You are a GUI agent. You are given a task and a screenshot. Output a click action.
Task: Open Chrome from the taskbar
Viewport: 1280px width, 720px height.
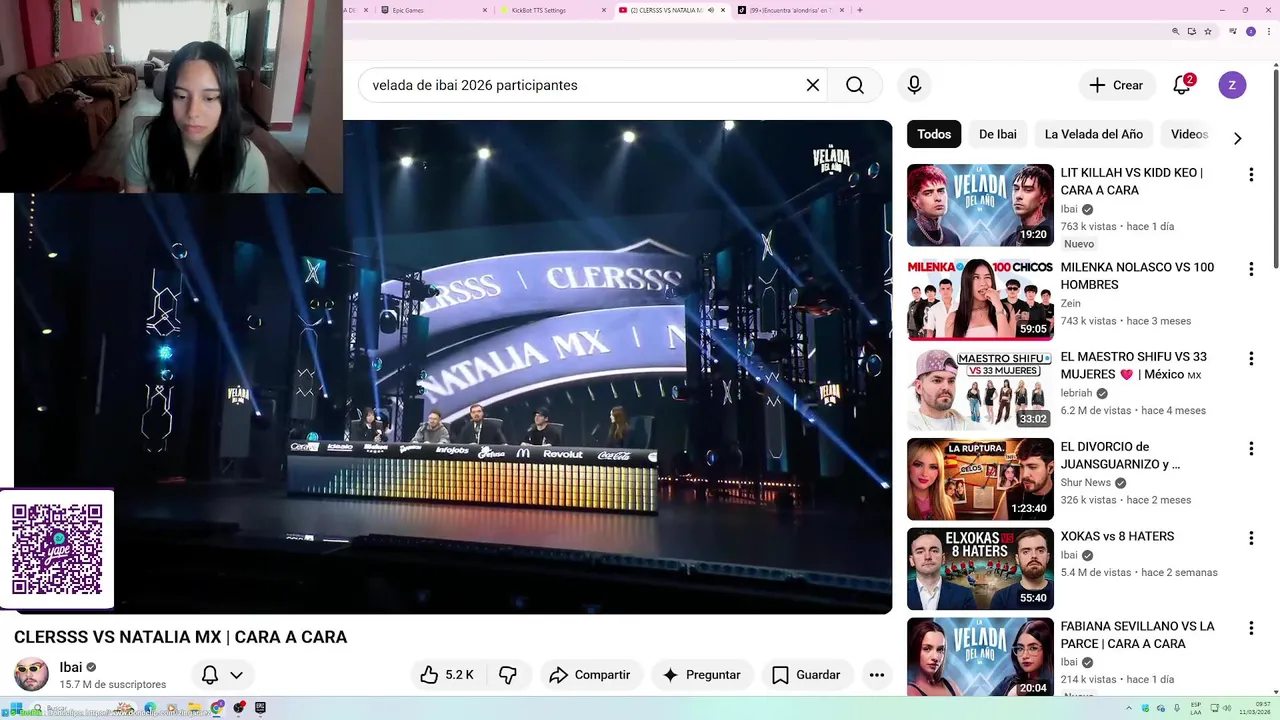click(x=217, y=708)
